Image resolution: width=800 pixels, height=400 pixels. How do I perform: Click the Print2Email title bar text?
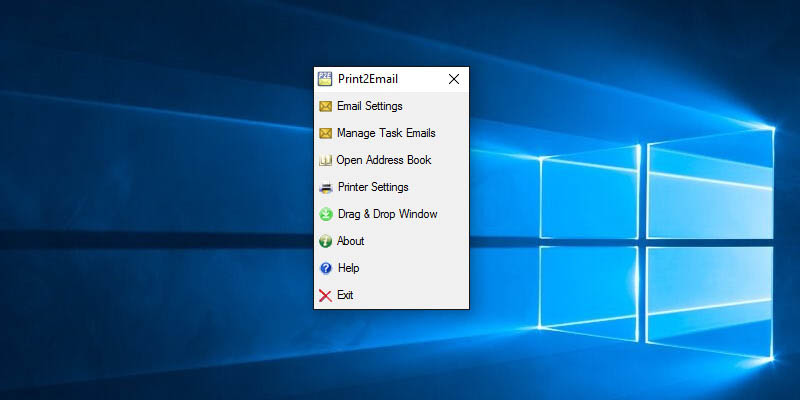coord(369,79)
